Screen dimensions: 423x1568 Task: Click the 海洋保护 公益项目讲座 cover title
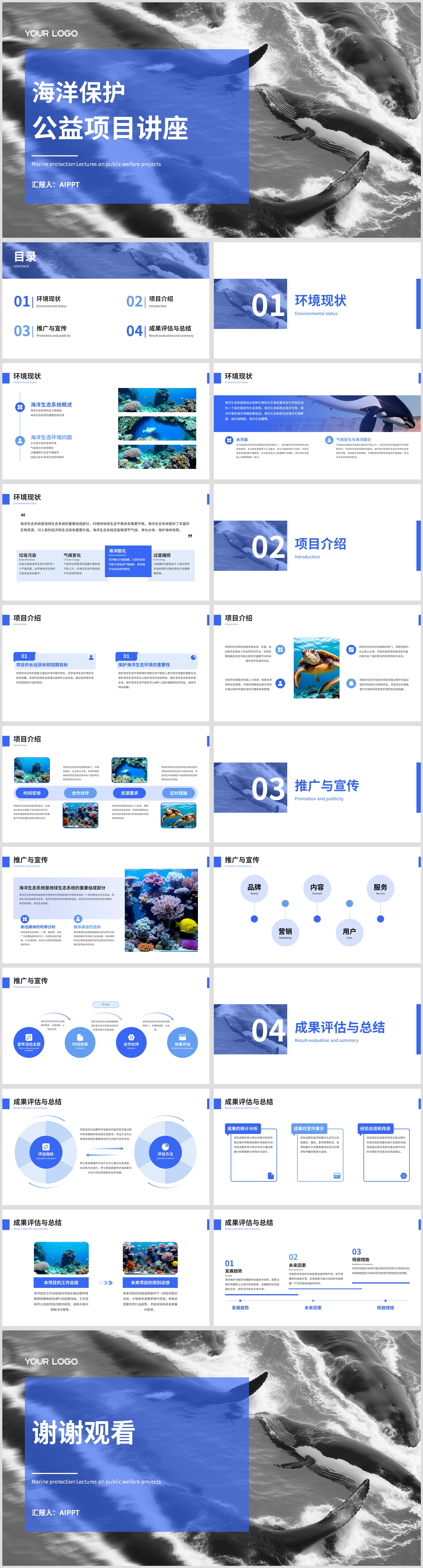click(110, 110)
